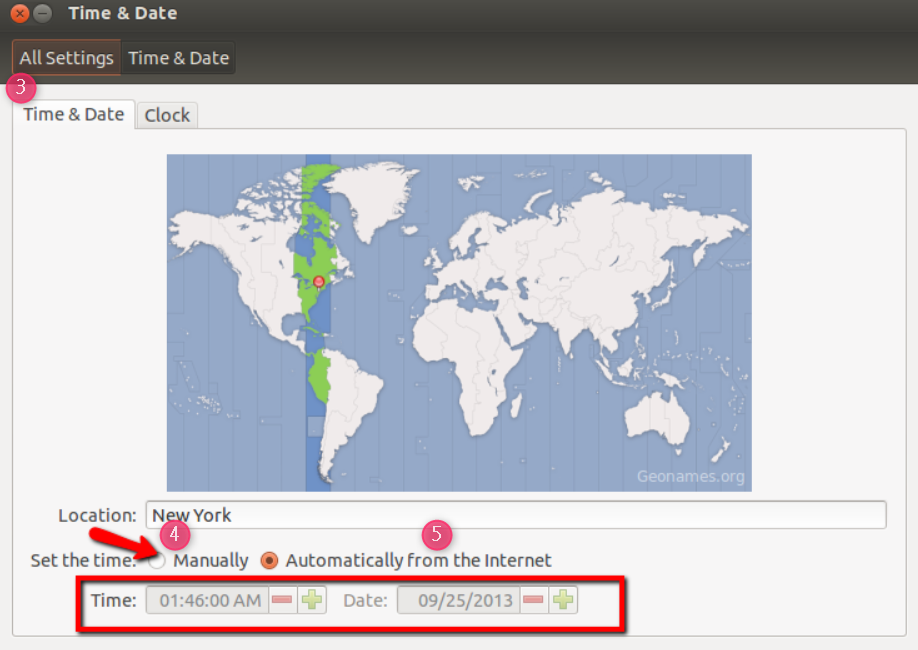
Task: Click the Geonames.org label on map
Action: pyautogui.click(x=690, y=476)
